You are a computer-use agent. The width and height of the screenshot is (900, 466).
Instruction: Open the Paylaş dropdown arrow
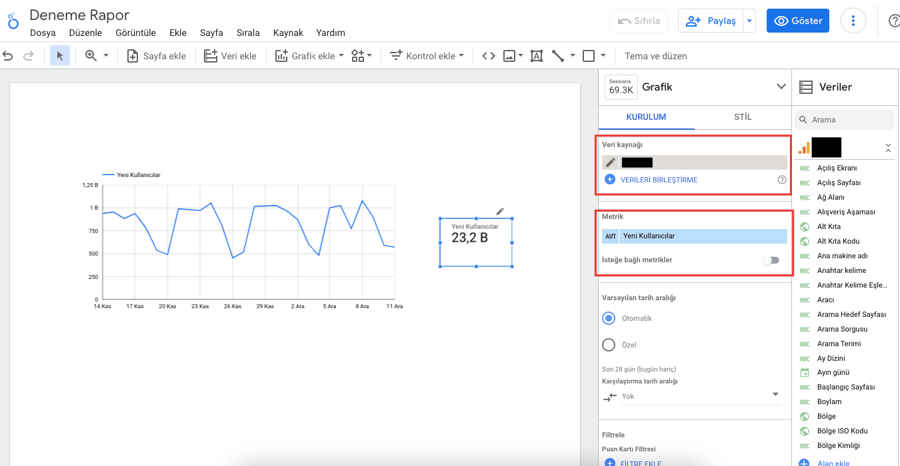[x=750, y=21]
